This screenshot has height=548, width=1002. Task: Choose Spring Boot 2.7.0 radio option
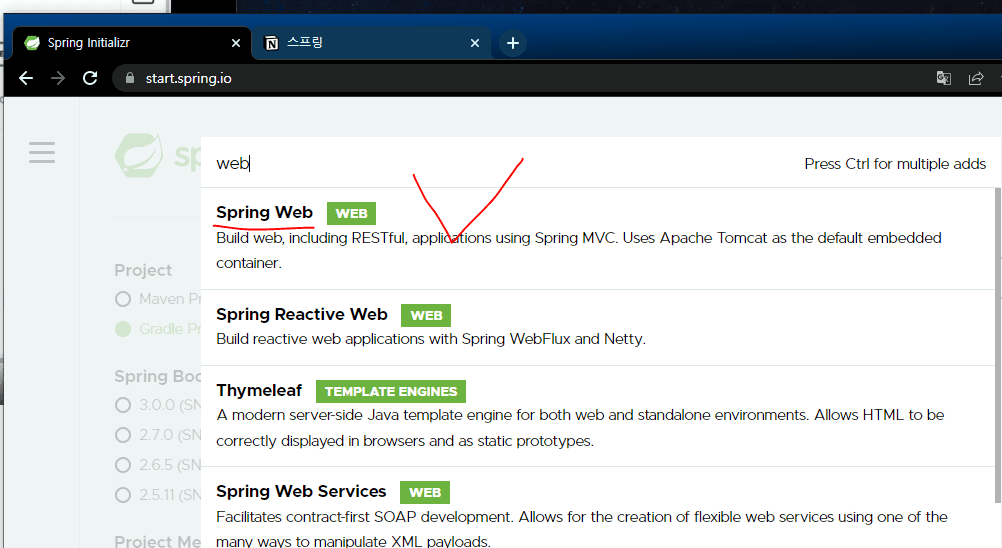tap(123, 435)
